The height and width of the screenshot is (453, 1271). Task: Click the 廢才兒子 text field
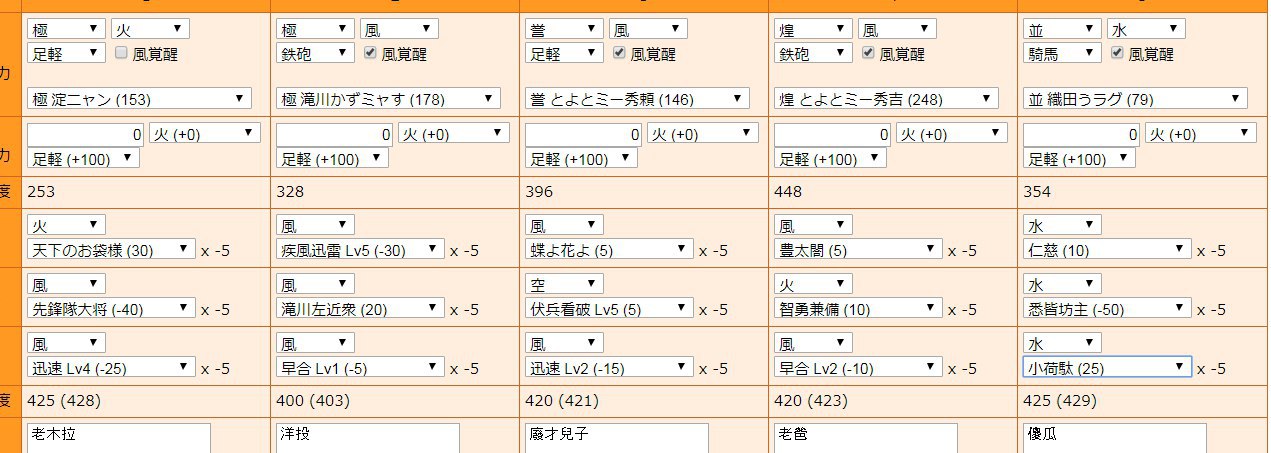(x=617, y=438)
